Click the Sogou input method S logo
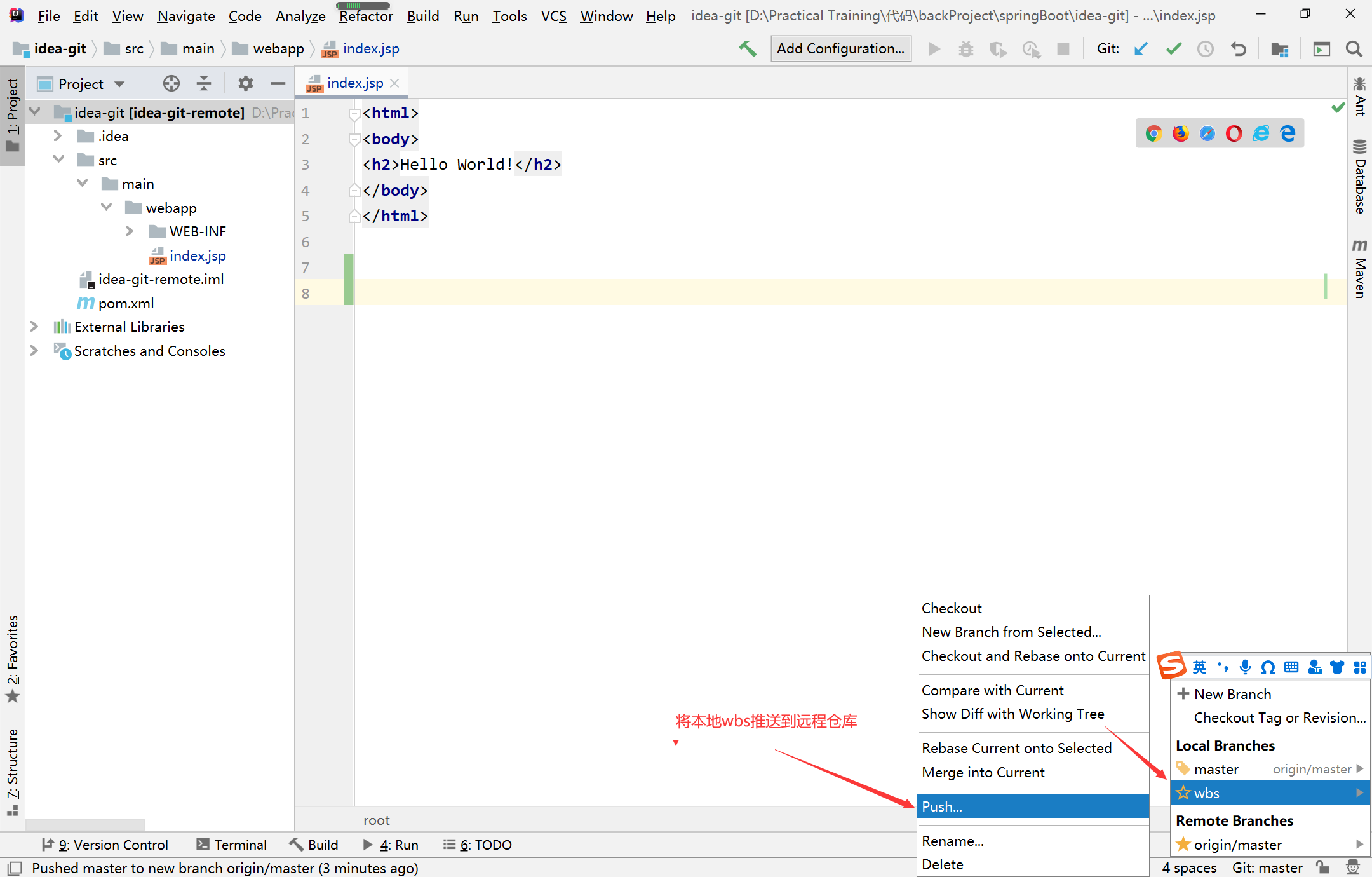The image size is (1372, 877). pos(1171,665)
